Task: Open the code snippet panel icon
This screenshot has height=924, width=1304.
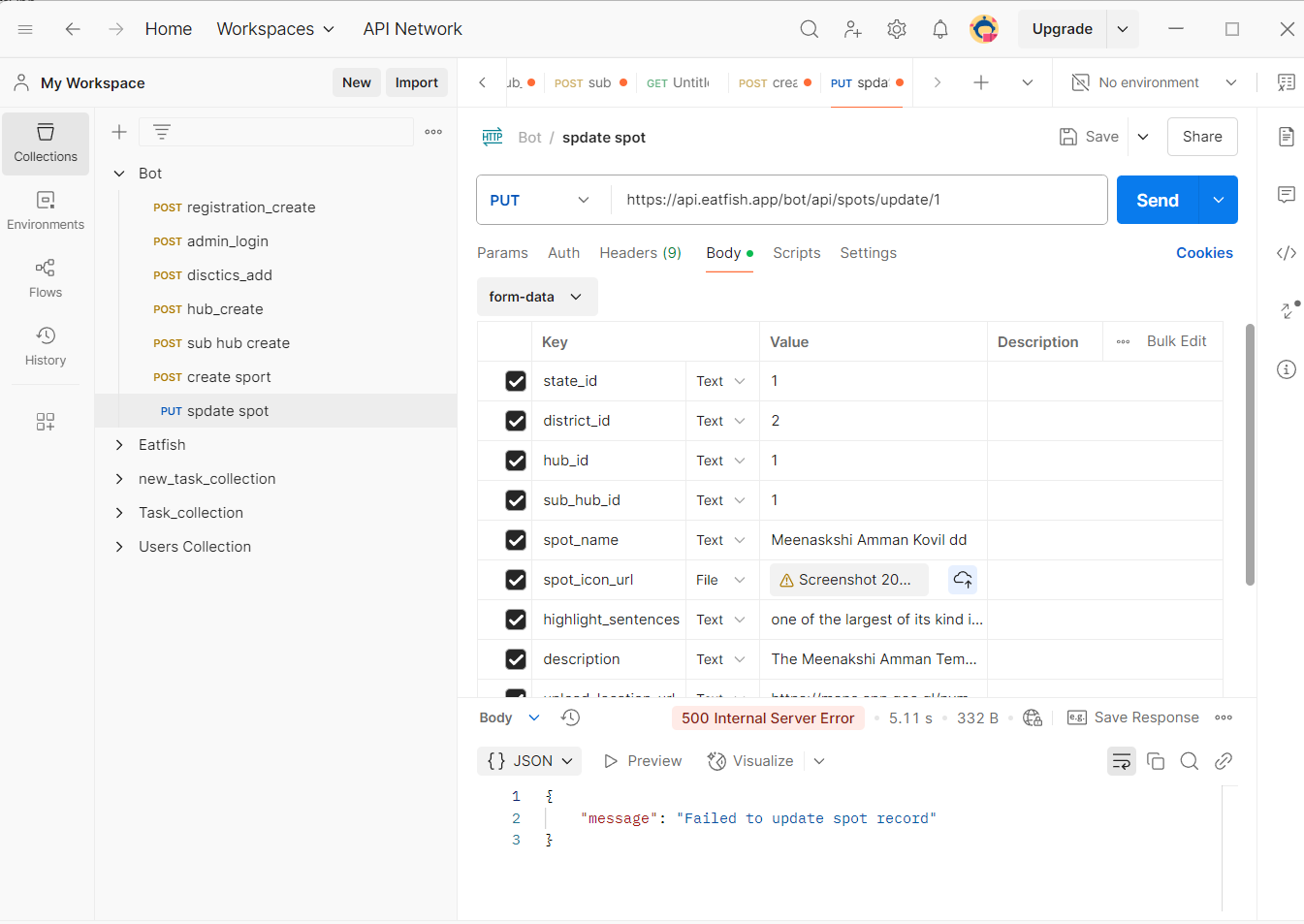Action: coord(1286,253)
